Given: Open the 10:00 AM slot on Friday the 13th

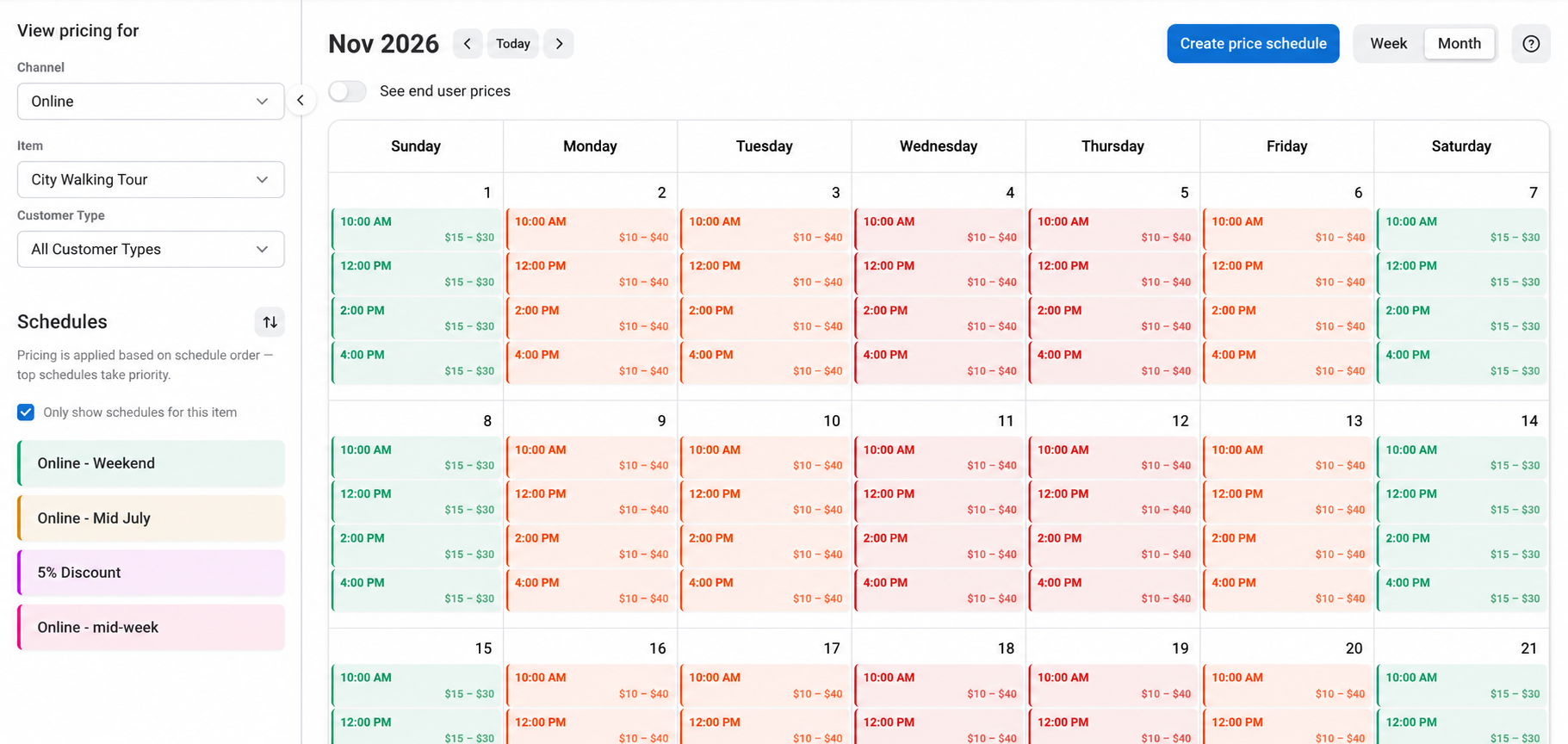Looking at the screenshot, I should coord(1287,457).
